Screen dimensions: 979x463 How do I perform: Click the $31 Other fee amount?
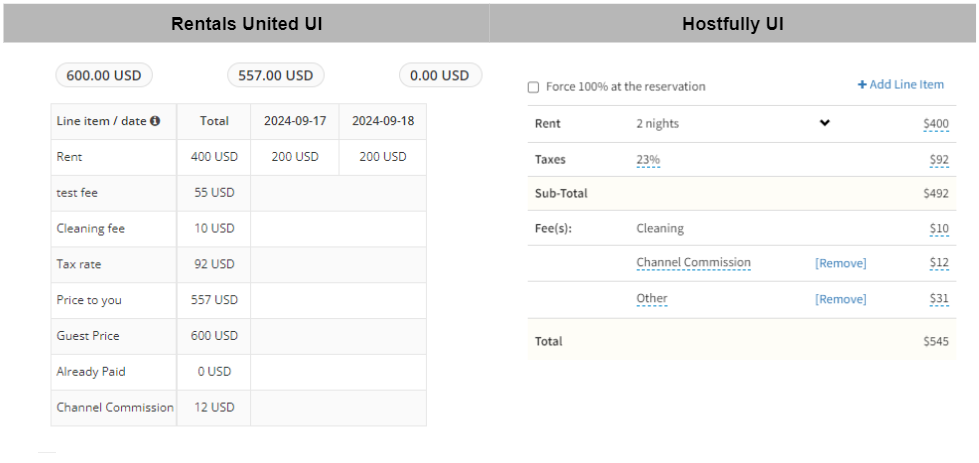click(x=939, y=299)
